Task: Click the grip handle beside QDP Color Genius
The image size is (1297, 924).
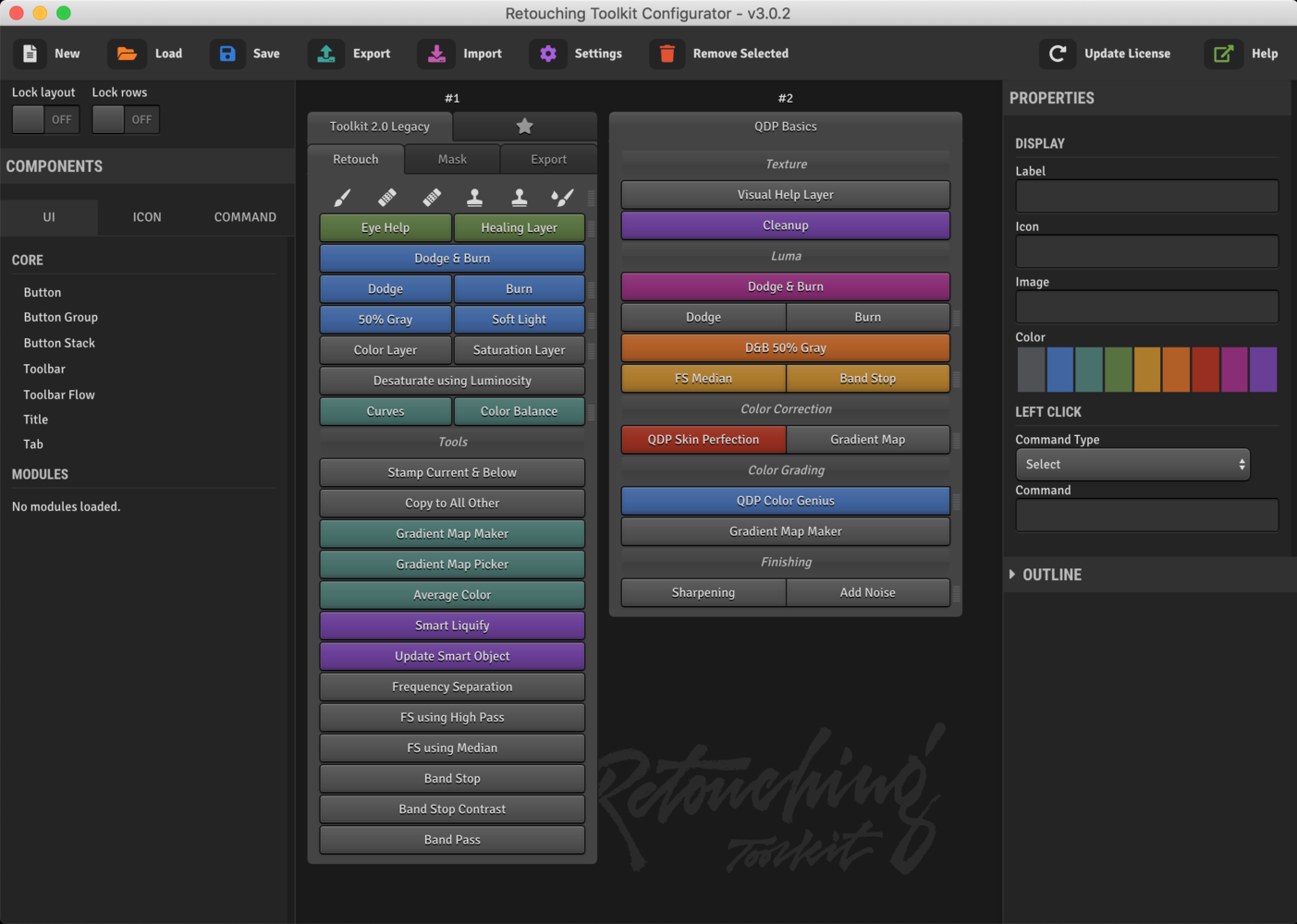Action: 956,501
